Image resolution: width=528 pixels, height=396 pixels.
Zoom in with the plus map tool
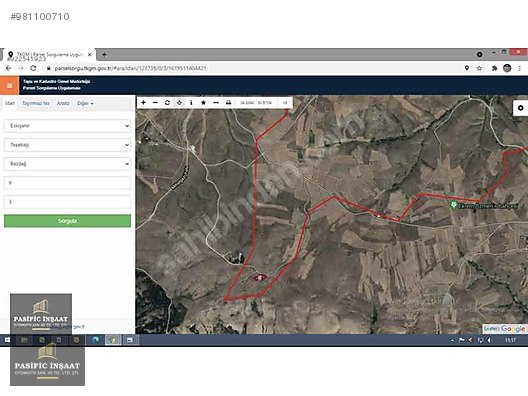point(143,102)
